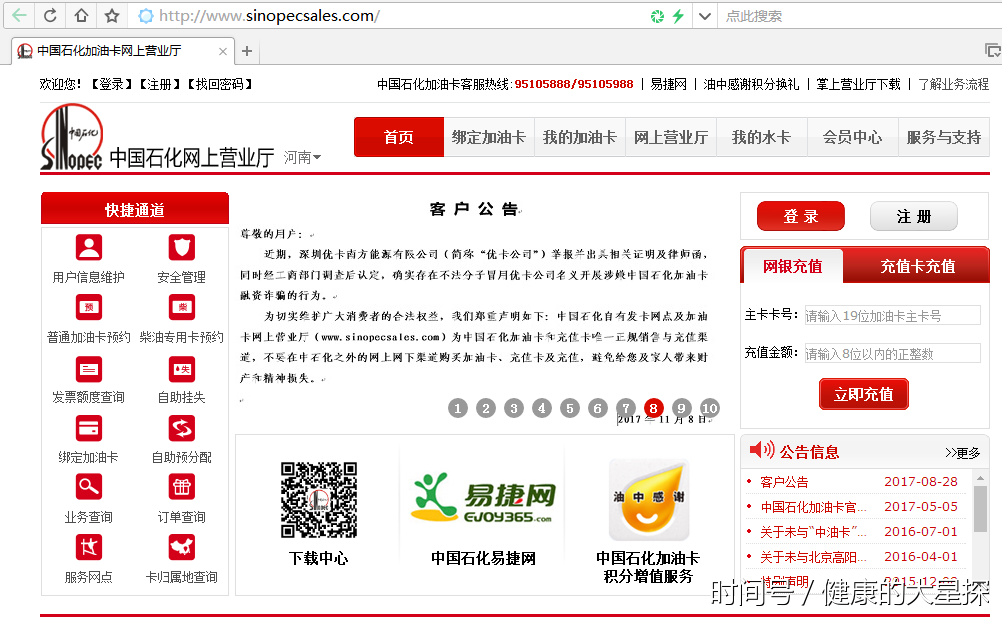Click the red 登录 button
The image size is (1002, 620).
[x=800, y=216]
